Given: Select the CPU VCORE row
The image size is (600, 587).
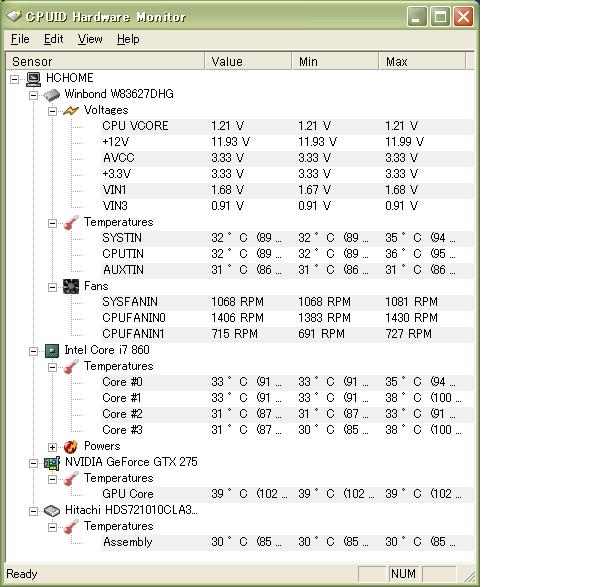Looking at the screenshot, I should pos(287,126).
